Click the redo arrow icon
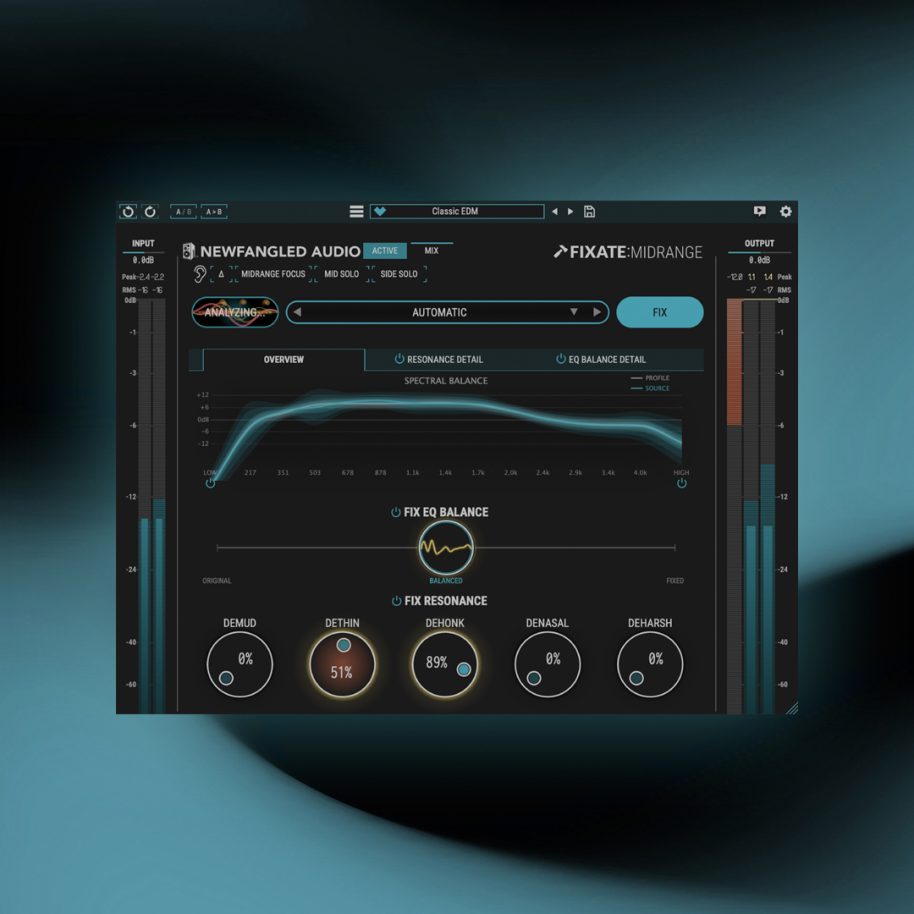 click(150, 212)
